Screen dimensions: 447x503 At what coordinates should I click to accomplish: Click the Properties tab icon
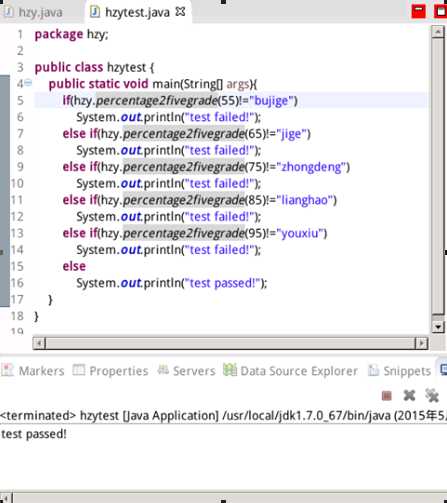point(79,370)
